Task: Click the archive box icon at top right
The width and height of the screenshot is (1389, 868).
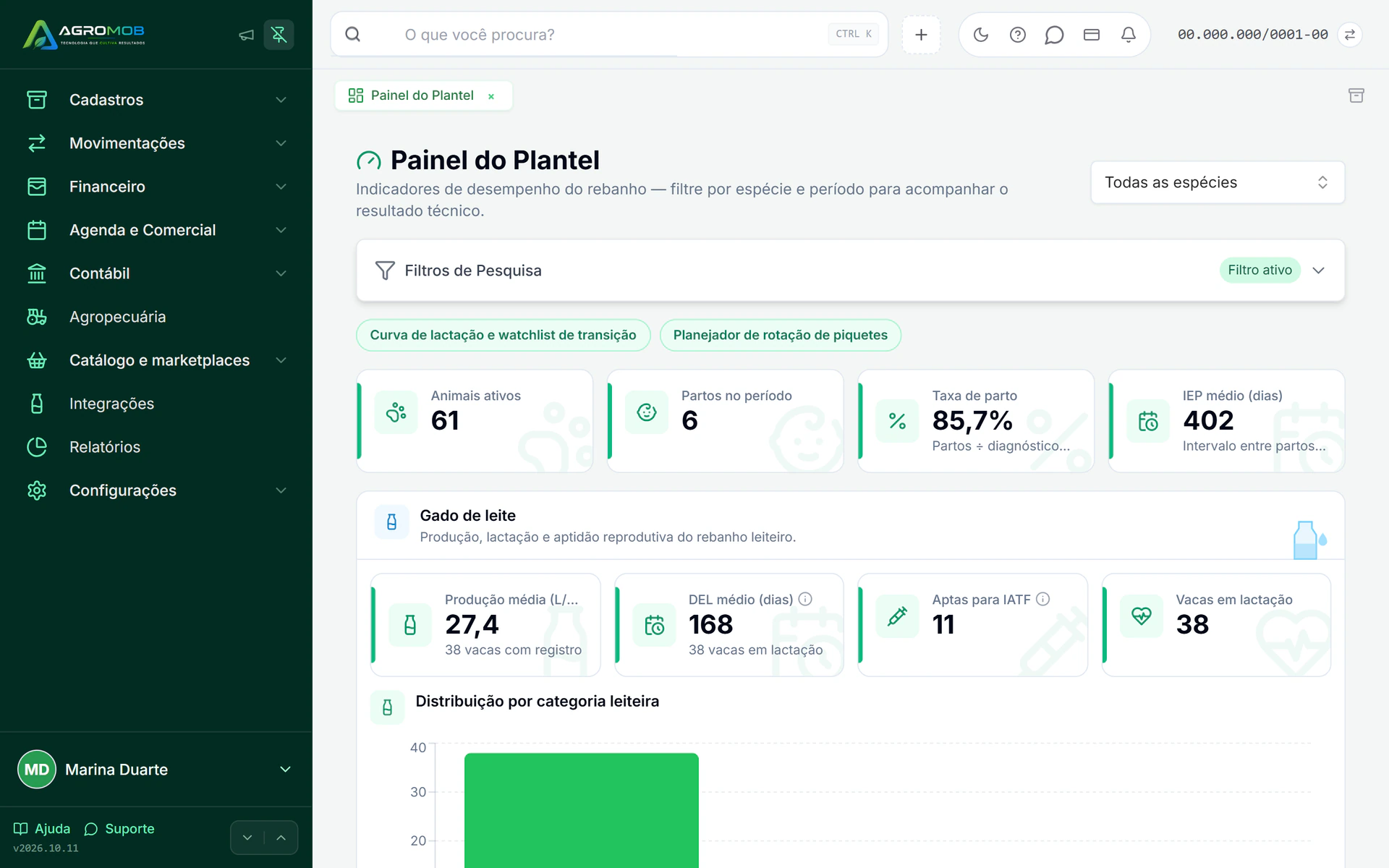Action: pyautogui.click(x=1356, y=95)
